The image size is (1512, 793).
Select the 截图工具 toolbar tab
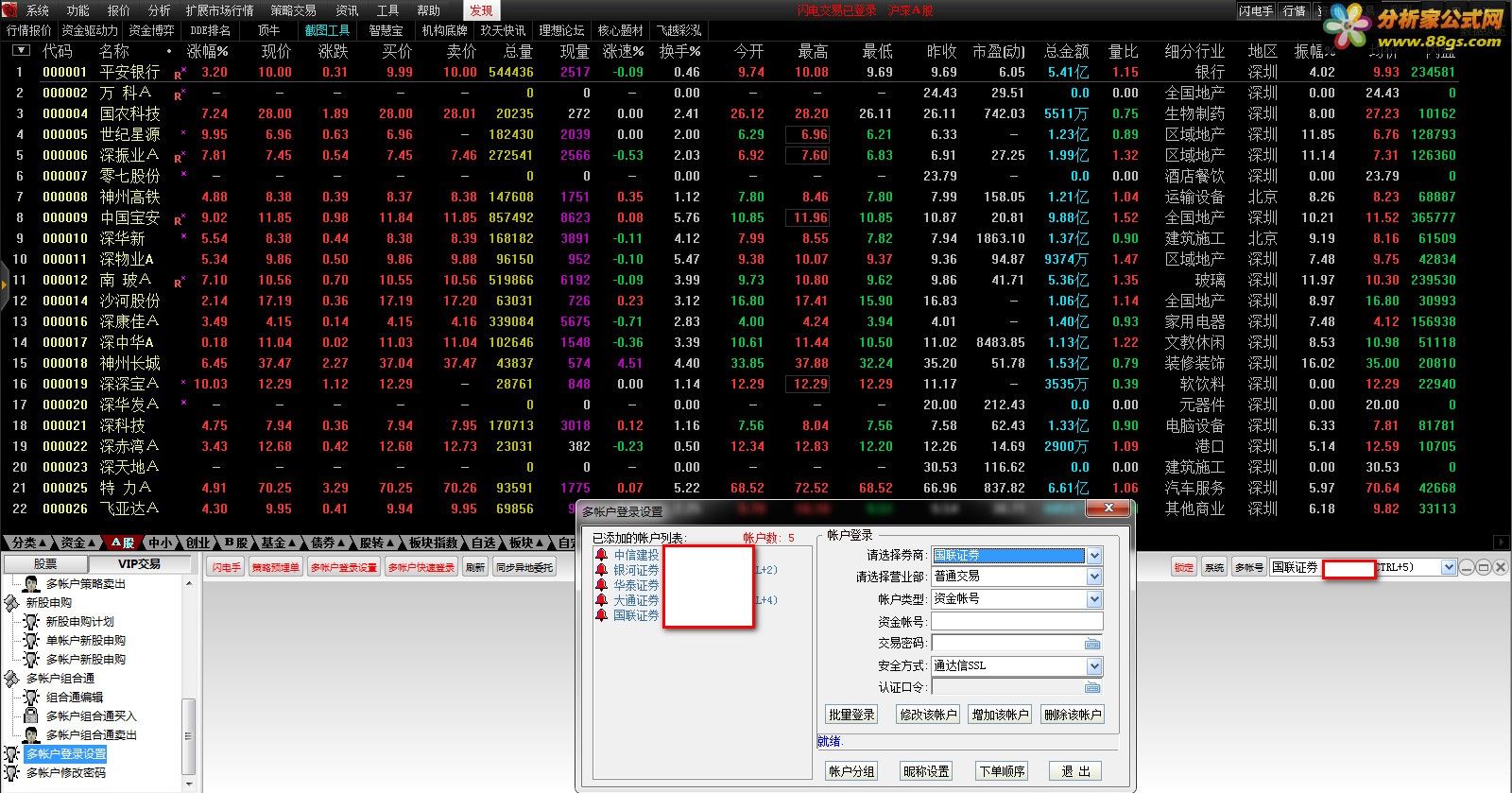tap(327, 30)
